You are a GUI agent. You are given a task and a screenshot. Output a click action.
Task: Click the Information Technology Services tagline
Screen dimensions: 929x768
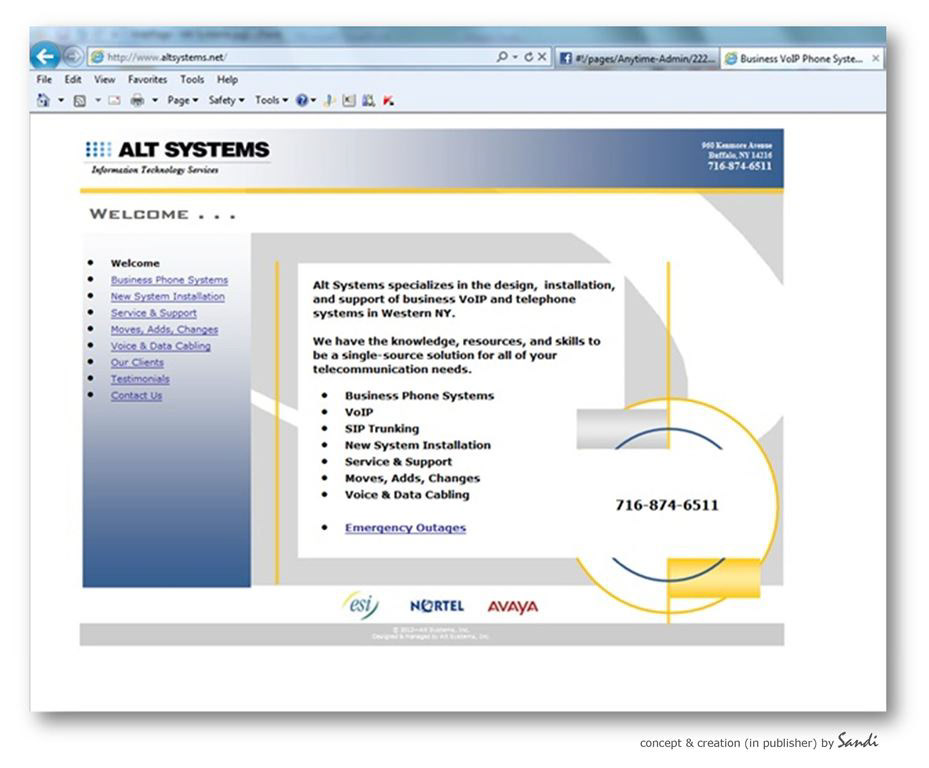[x=155, y=170]
